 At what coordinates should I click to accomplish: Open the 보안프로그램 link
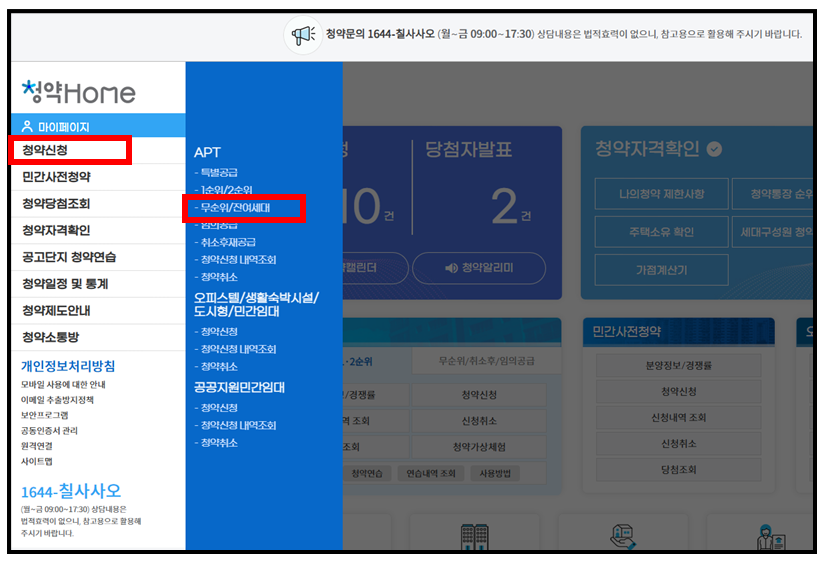pyautogui.click(x=45, y=415)
